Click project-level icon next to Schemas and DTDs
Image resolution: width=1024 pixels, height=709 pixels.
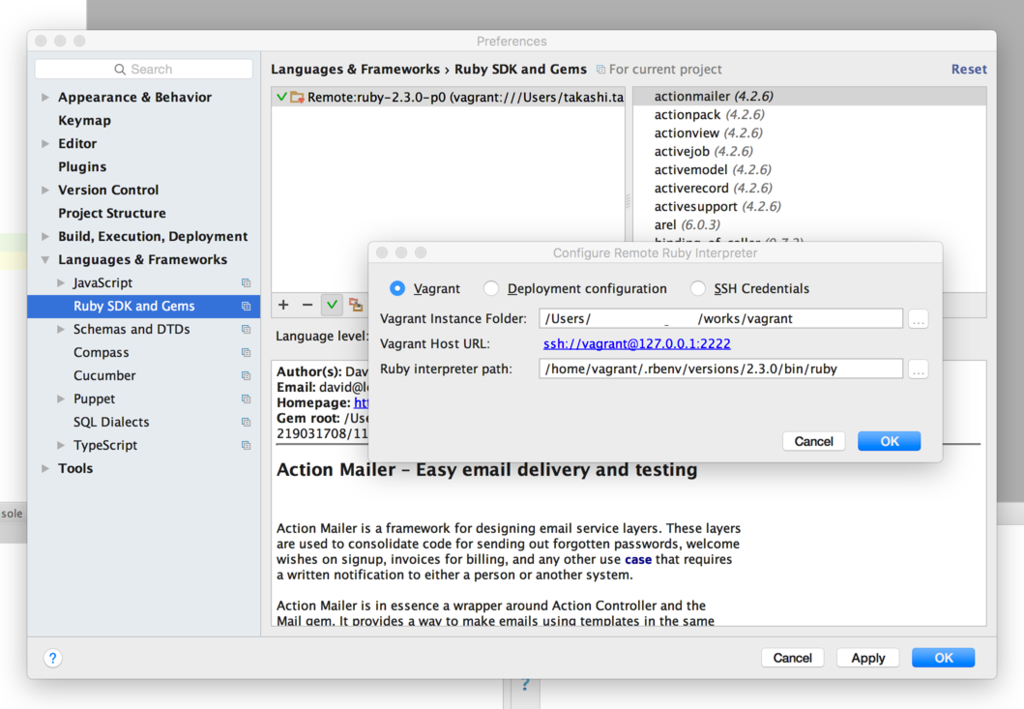pos(246,329)
